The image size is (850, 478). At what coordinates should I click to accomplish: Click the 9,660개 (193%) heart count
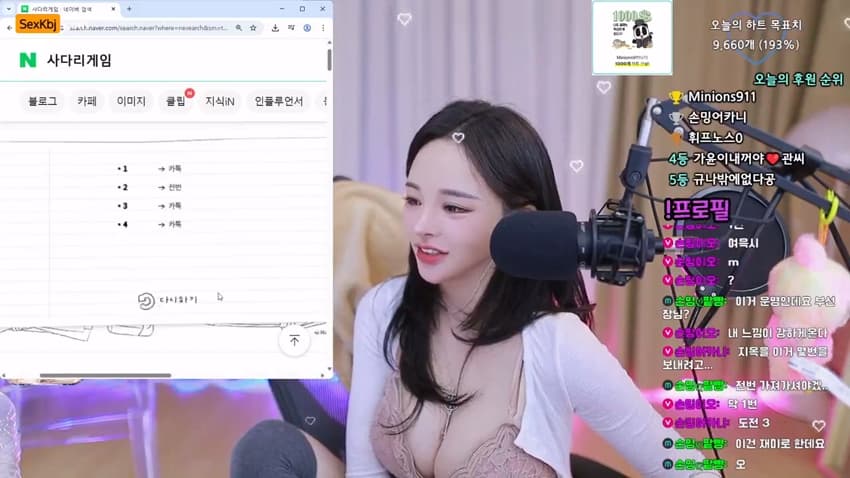[x=756, y=45]
